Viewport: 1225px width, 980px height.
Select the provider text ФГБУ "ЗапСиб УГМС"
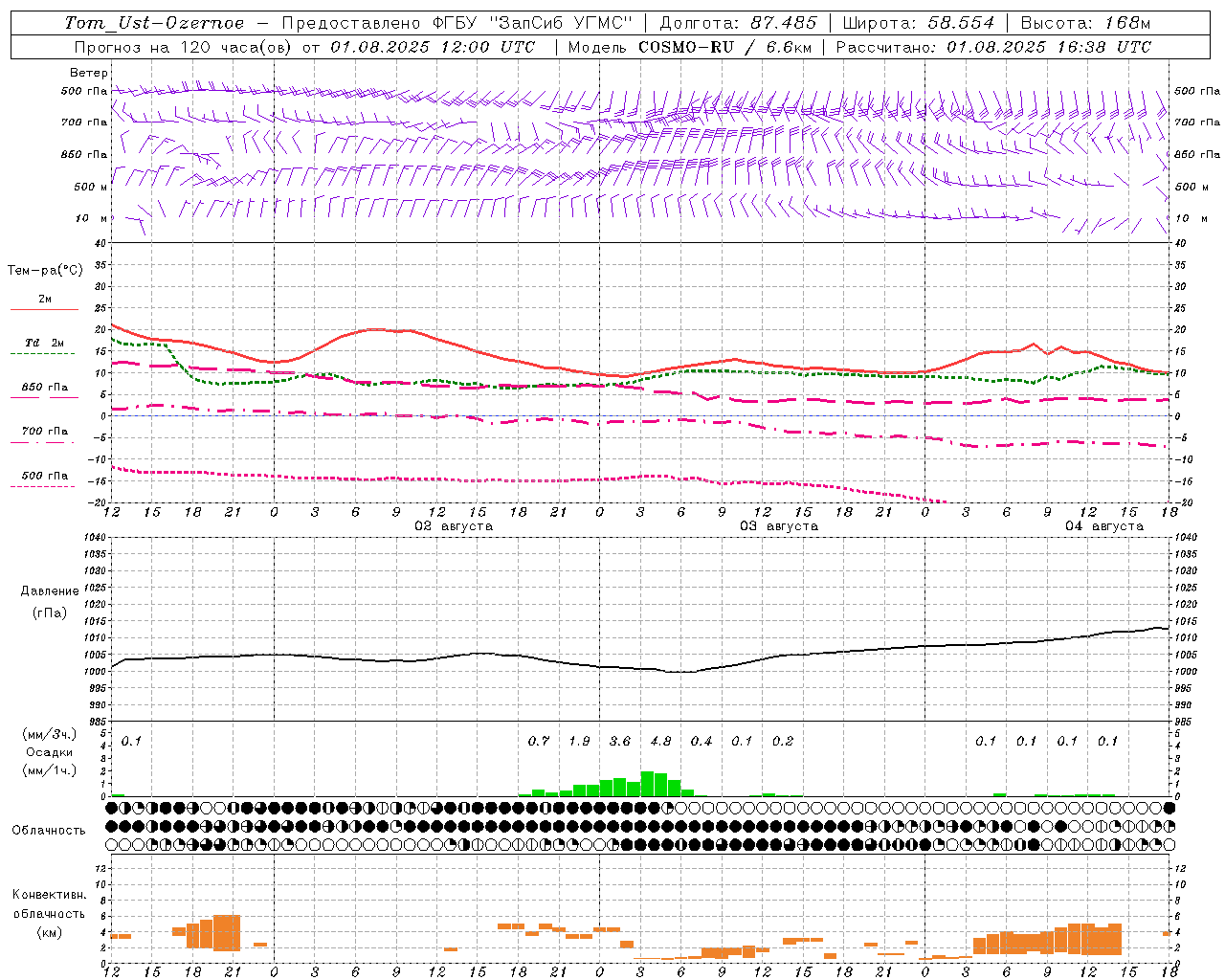click(535, 23)
